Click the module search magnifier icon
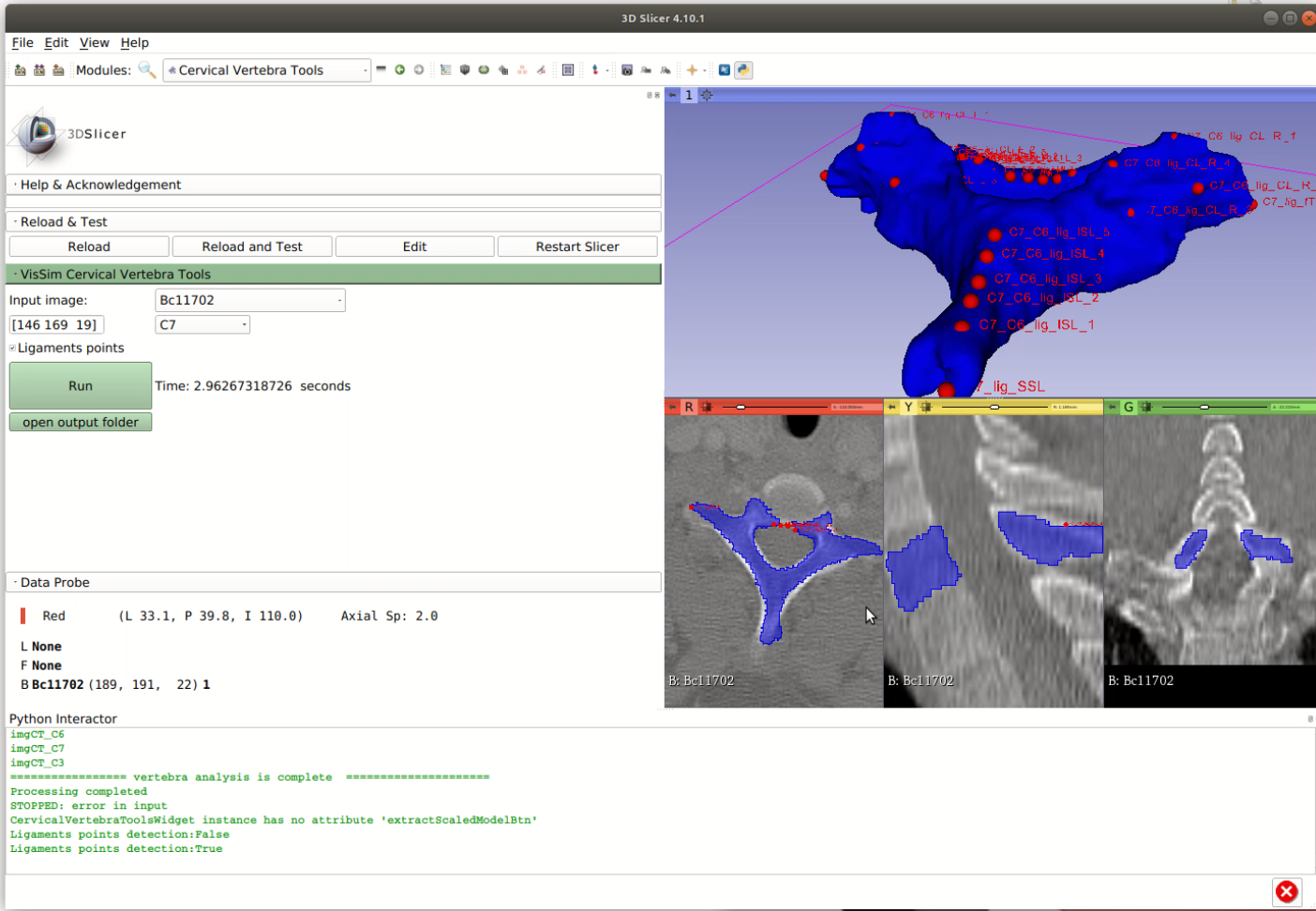Image resolution: width=1316 pixels, height=911 pixels. pyautogui.click(x=146, y=70)
